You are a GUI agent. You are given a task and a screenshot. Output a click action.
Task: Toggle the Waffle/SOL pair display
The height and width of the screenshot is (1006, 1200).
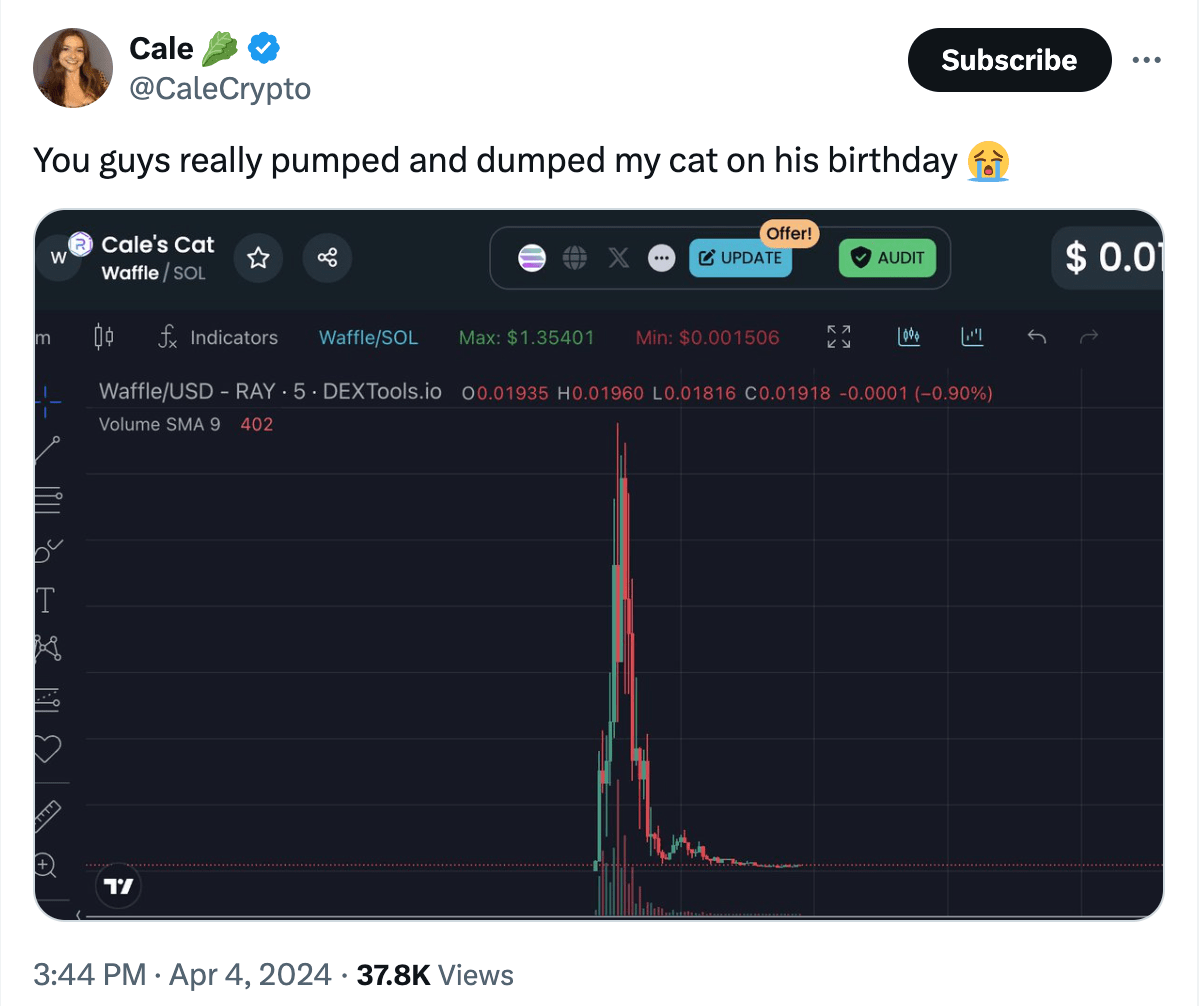tap(368, 338)
